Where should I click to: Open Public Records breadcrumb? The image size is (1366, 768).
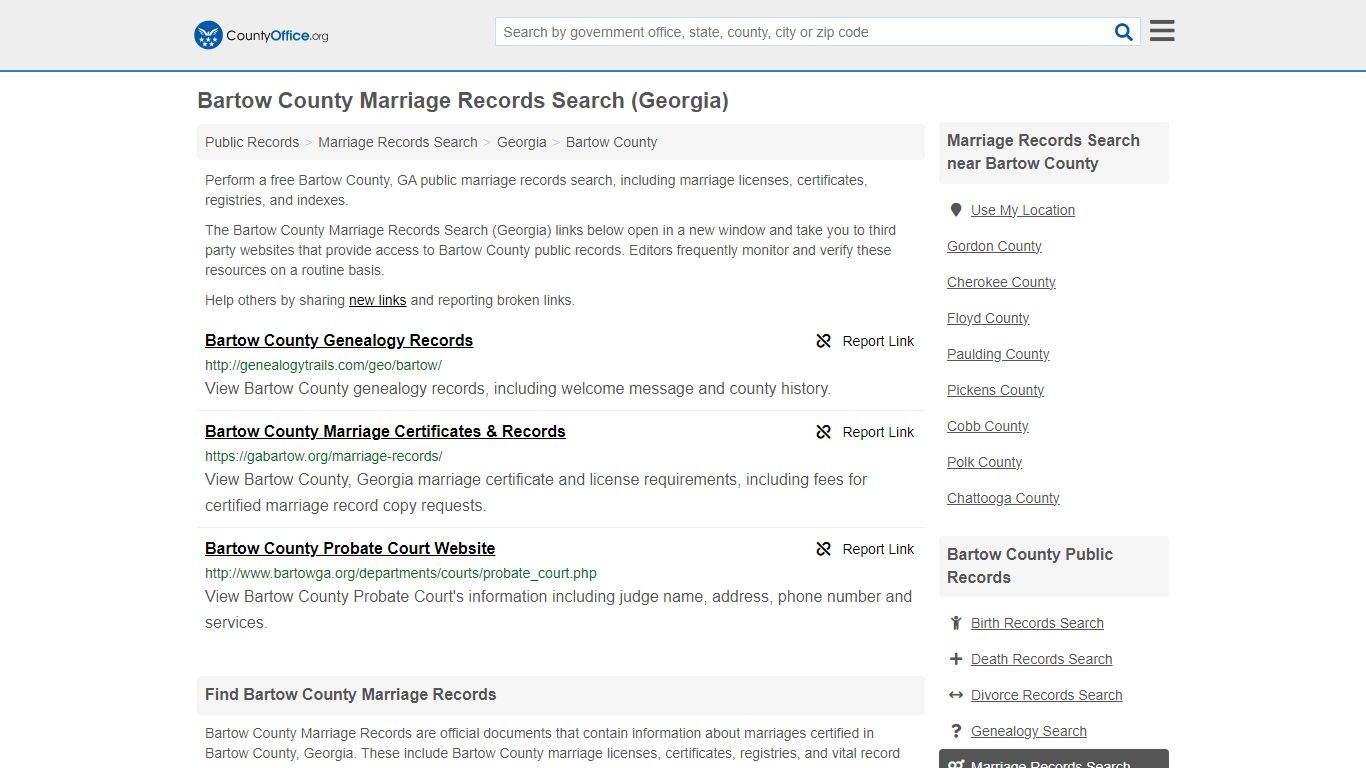(x=252, y=142)
